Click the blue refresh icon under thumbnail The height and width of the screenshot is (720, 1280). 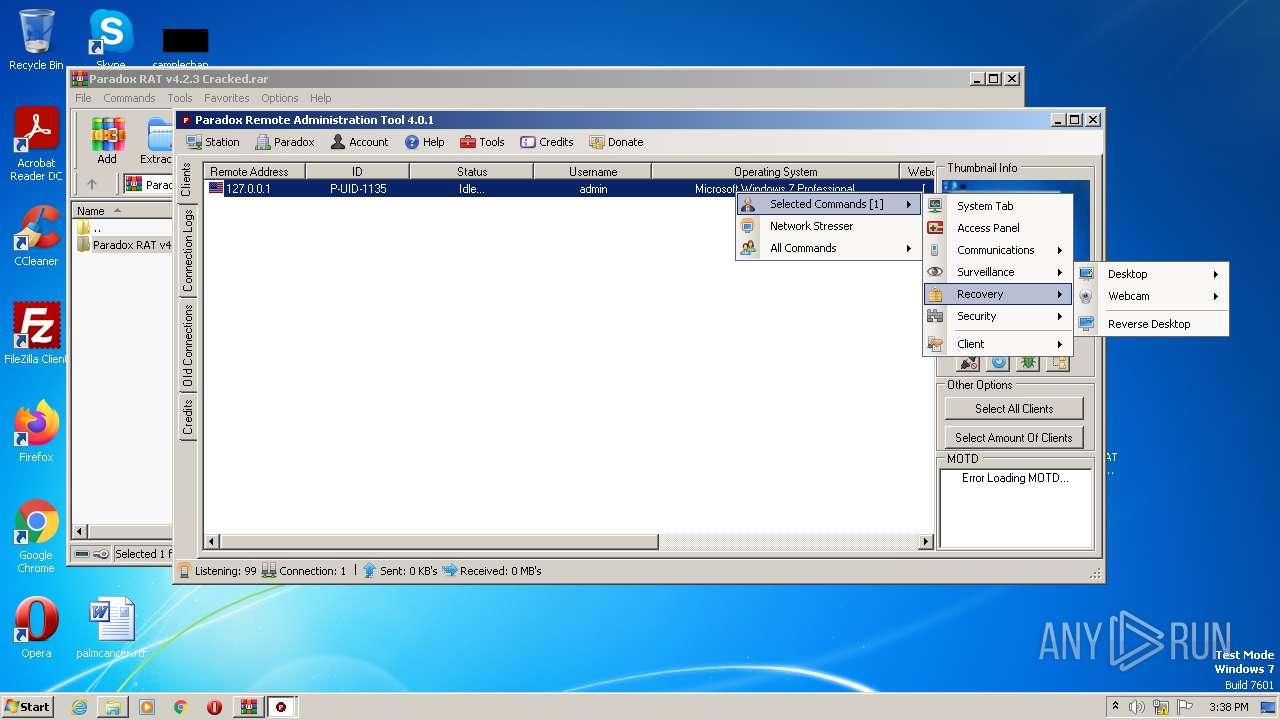[998, 364]
